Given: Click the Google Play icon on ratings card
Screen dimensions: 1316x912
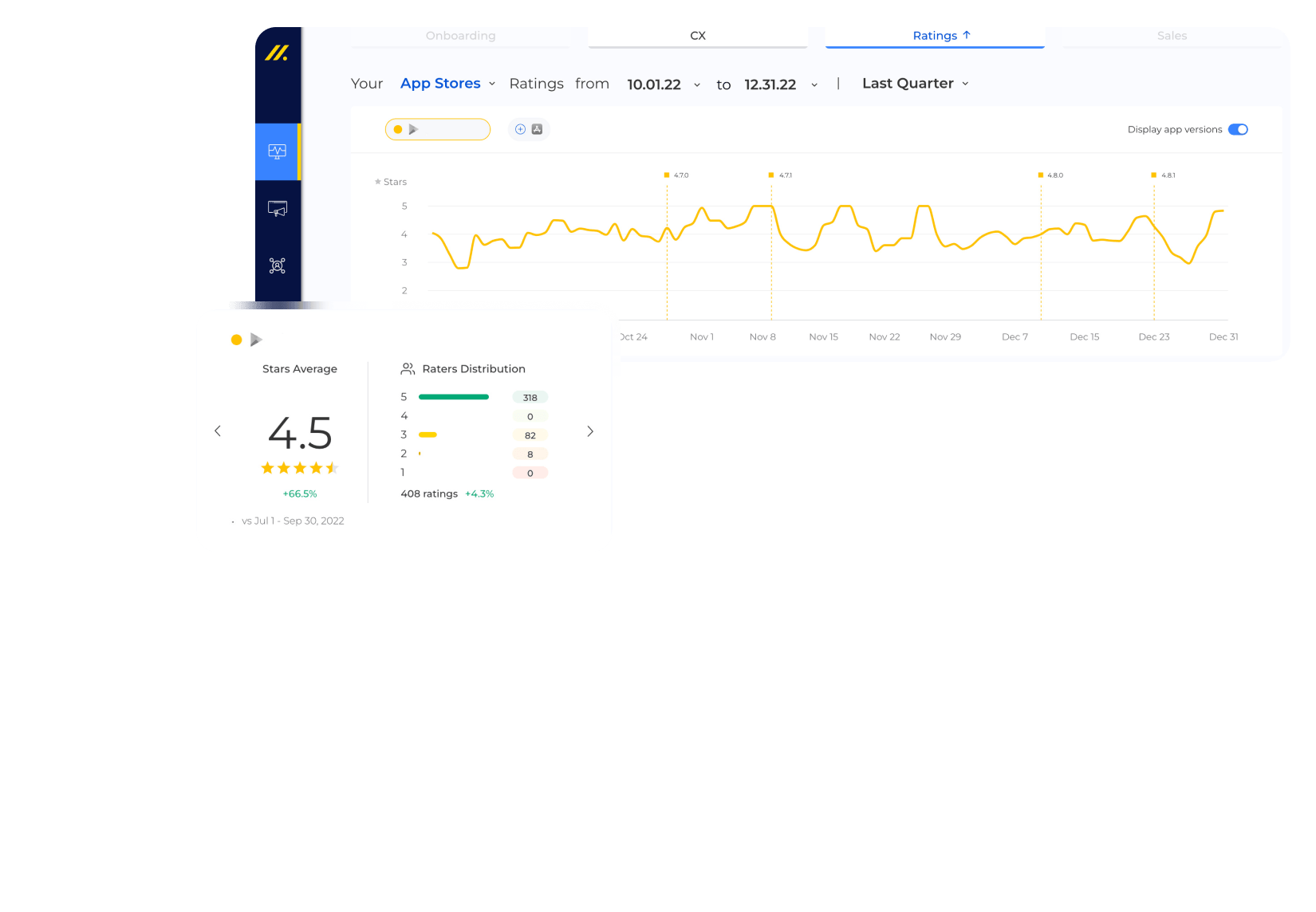Looking at the screenshot, I should point(256,340).
